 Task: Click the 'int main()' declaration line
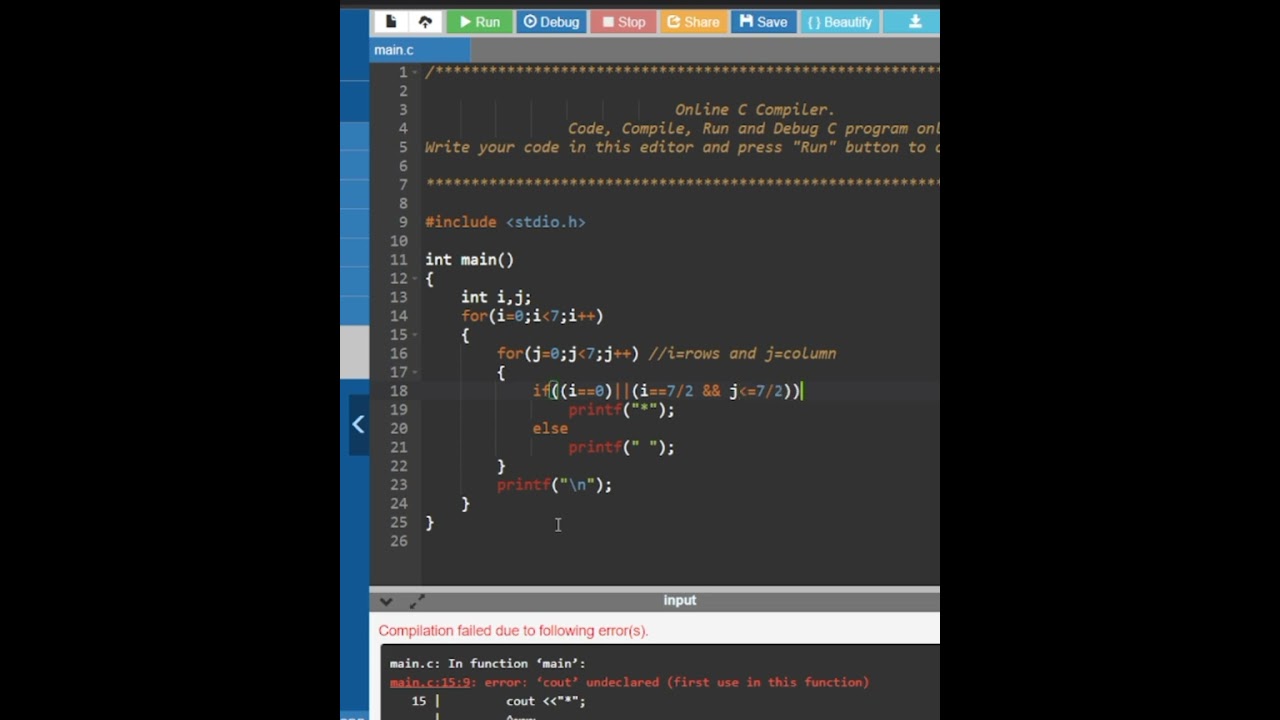pos(469,260)
